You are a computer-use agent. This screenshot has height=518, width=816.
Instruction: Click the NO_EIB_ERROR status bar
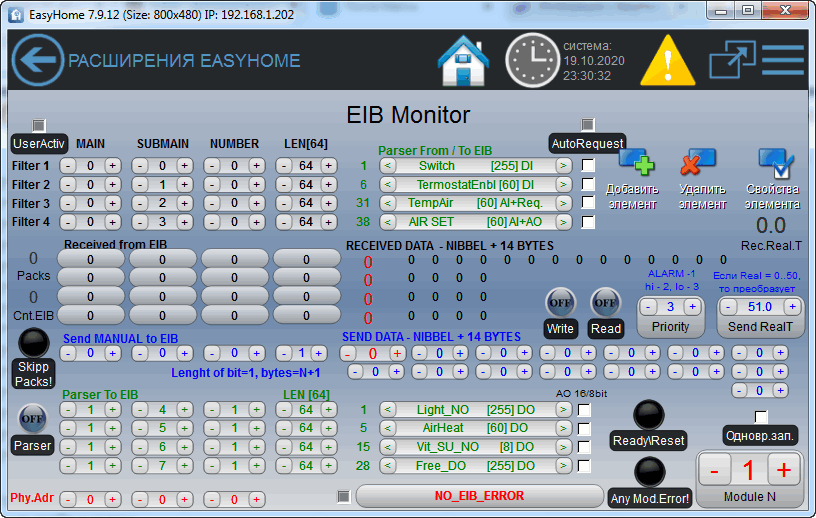tap(478, 496)
